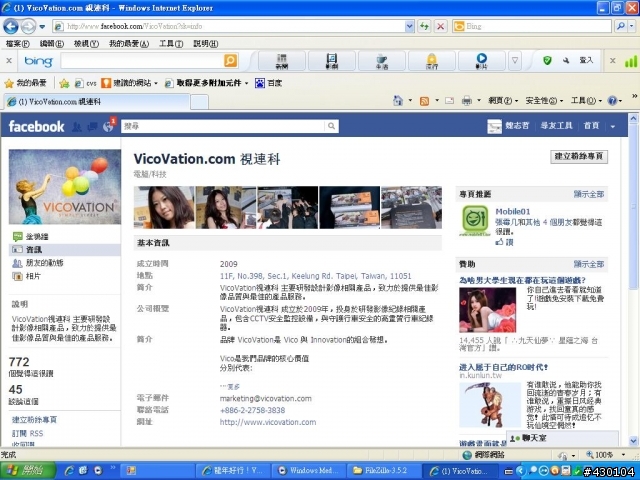The height and width of the screenshot is (480, 640).
Task: Click the Facebook 搜尋 search field
Action: (223, 126)
